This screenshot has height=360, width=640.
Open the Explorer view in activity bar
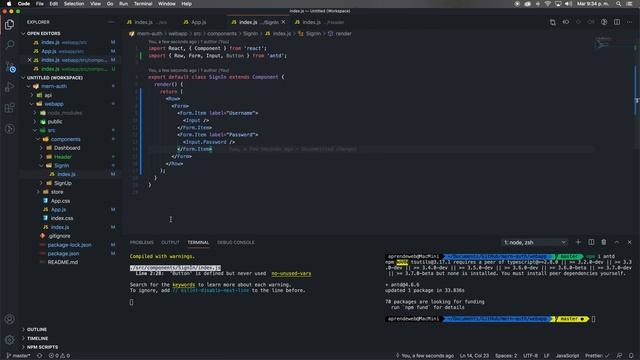[x=9, y=24]
